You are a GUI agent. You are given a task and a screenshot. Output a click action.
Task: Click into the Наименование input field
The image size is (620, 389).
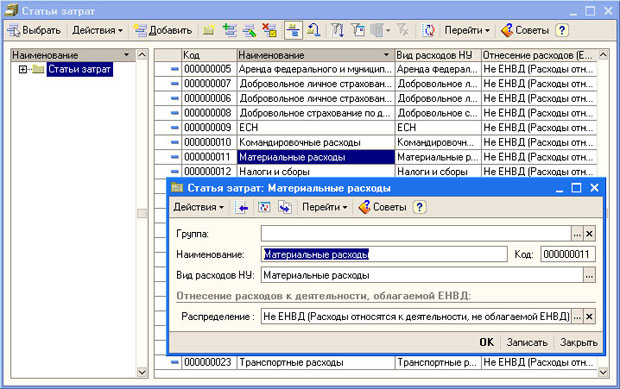[x=384, y=254]
